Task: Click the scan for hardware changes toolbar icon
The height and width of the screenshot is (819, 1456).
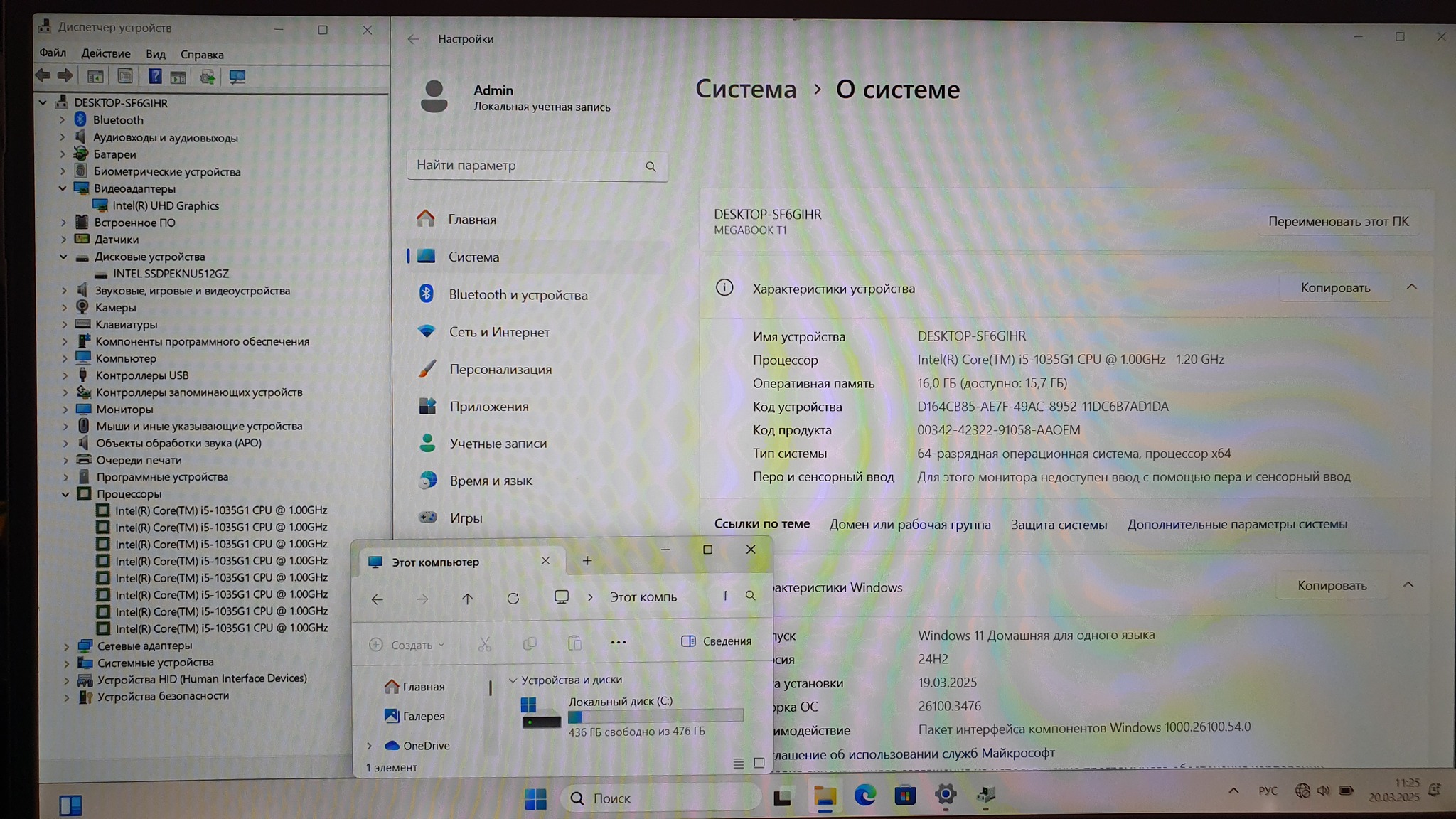Action: (237, 77)
